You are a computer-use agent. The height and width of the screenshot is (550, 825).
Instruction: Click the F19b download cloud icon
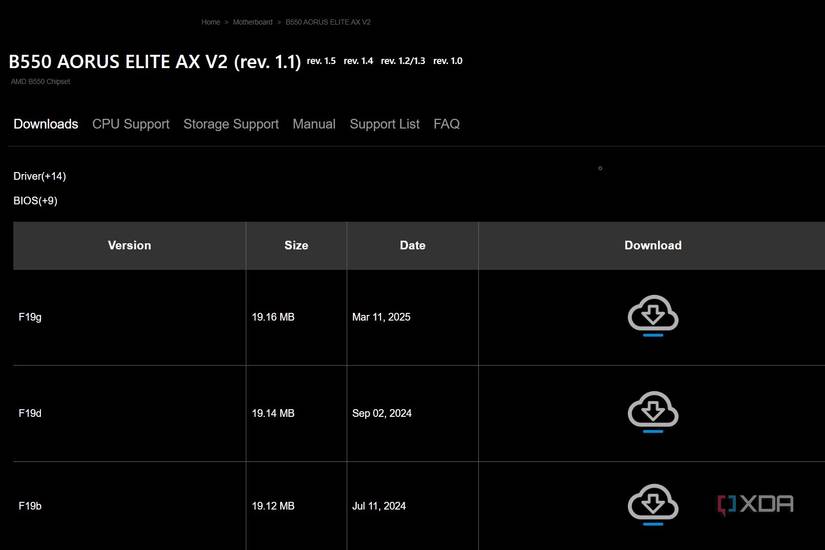(x=653, y=505)
